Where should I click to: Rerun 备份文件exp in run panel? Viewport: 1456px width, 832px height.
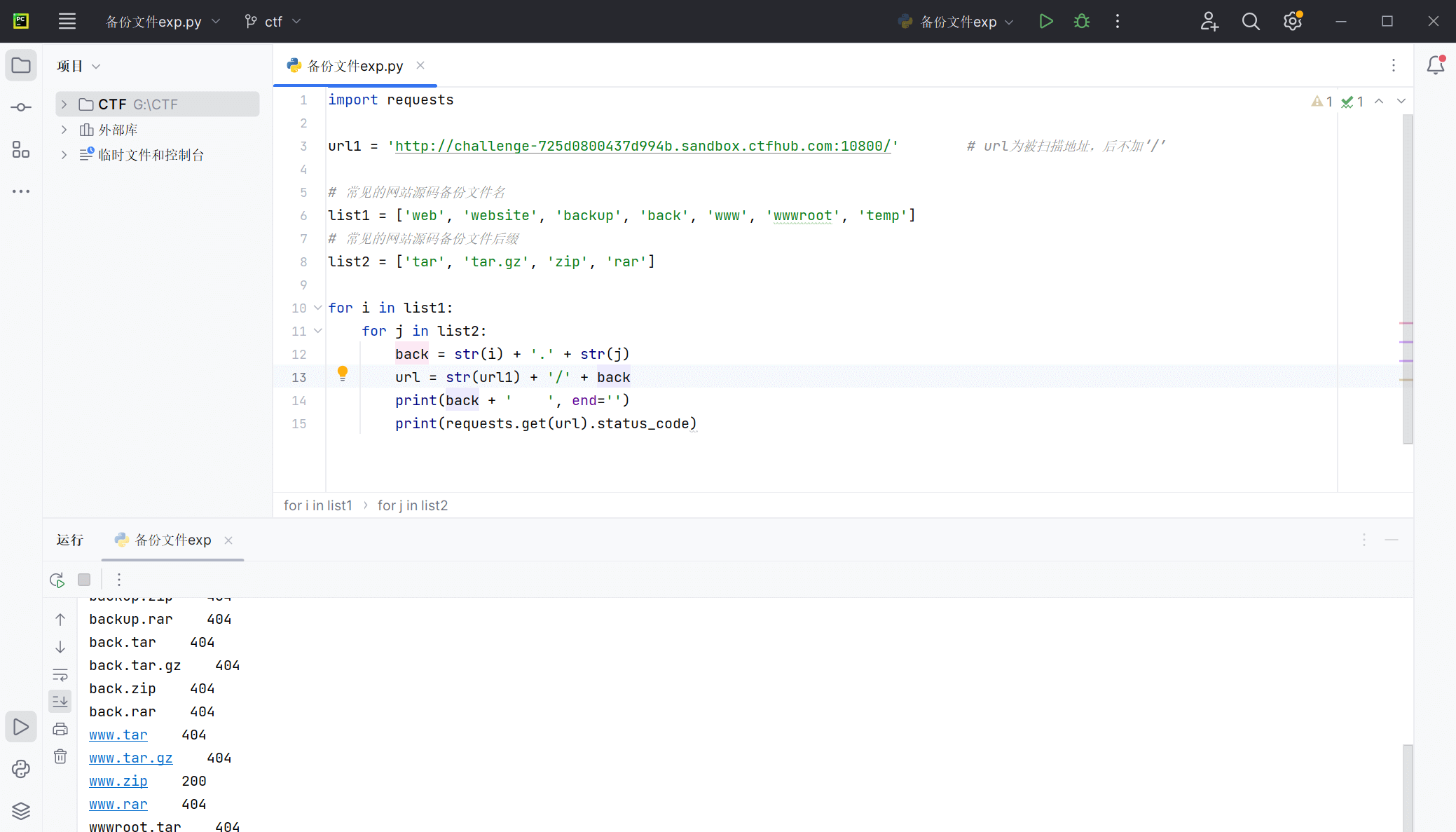(57, 580)
